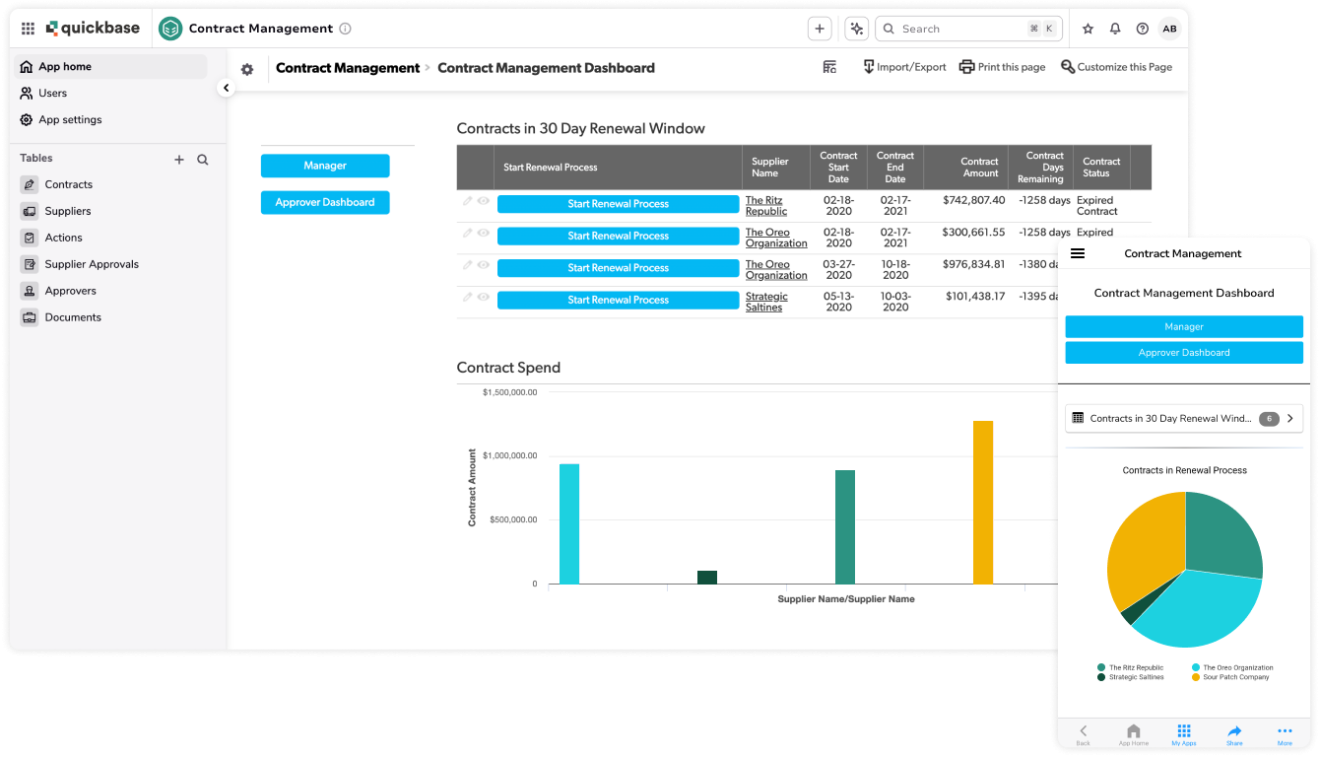The width and height of the screenshot is (1320, 758).
Task: Click the eye icon beside Strategic Saltines row
Action: [x=483, y=298]
